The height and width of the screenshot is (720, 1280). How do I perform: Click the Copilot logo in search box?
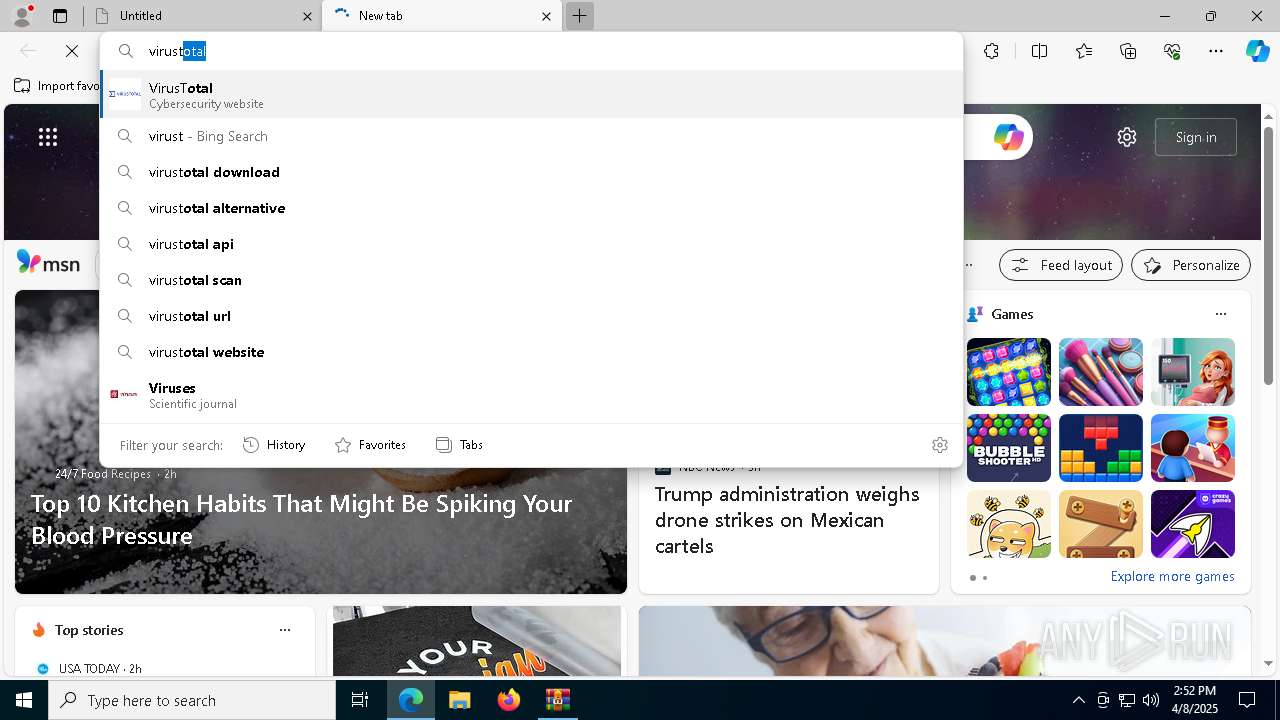[1008, 137]
